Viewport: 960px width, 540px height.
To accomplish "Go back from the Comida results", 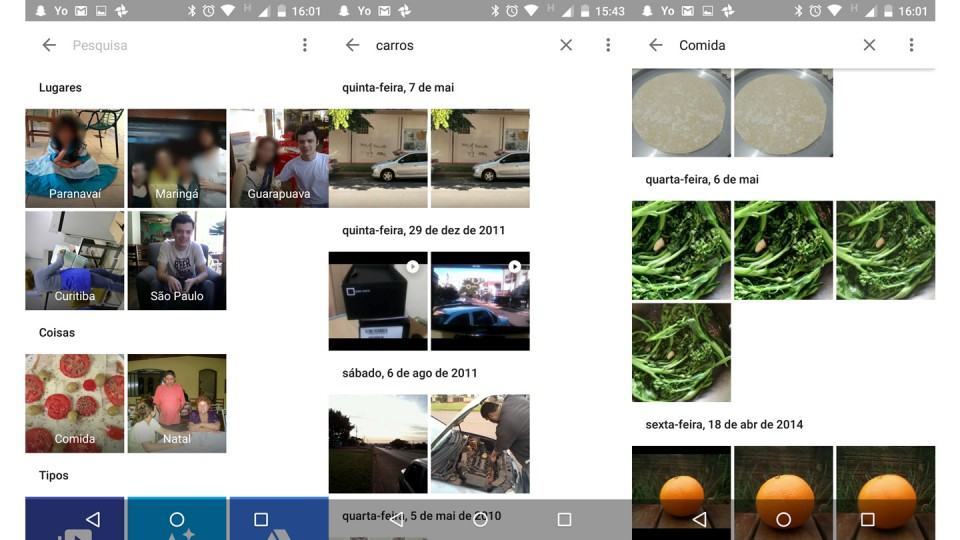I will click(656, 45).
